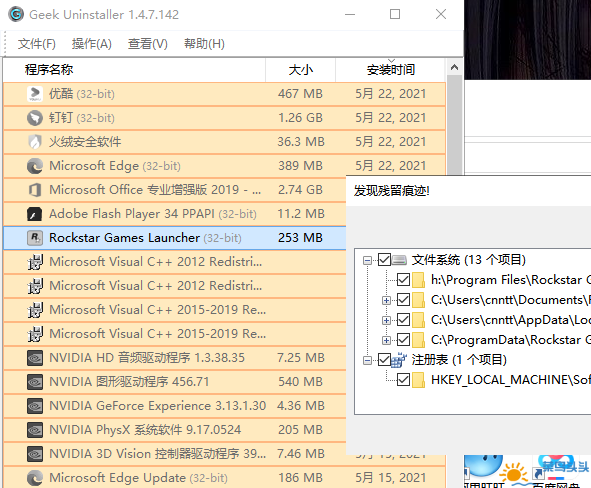
Task: Click the NVIDIA 图形驱动程序 icon
Action: click(x=35, y=382)
